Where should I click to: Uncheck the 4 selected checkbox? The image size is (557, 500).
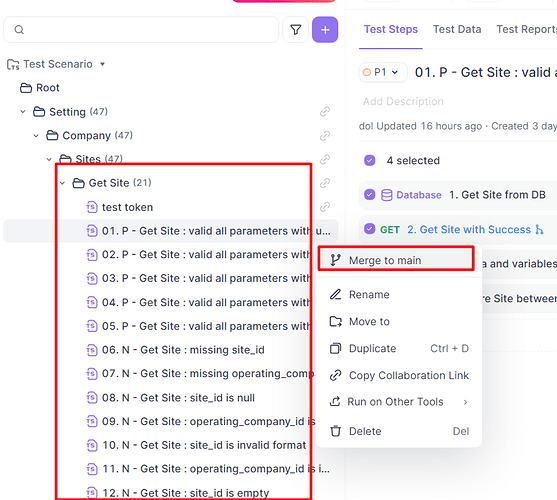[369, 161]
